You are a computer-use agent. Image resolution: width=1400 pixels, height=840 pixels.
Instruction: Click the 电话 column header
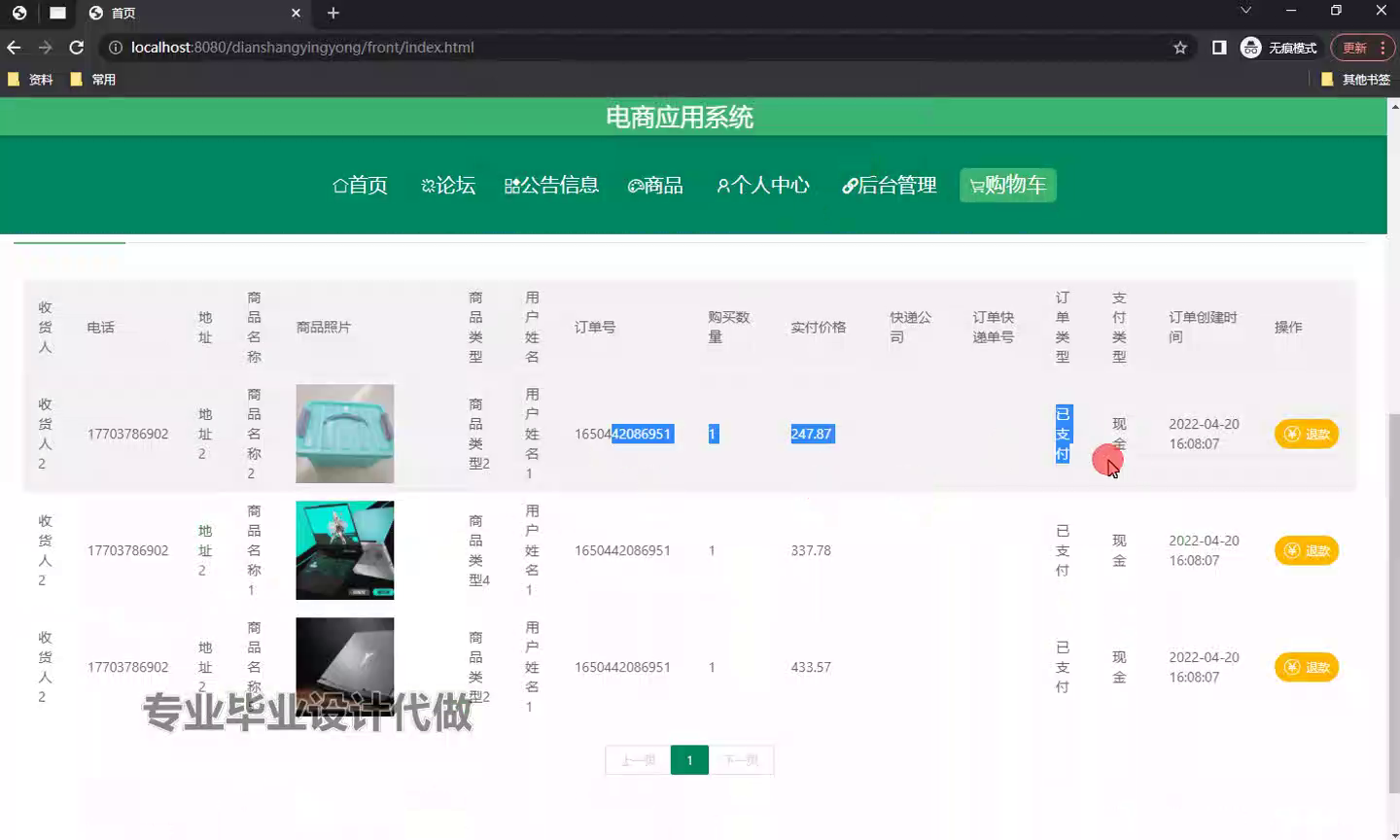[x=101, y=327]
